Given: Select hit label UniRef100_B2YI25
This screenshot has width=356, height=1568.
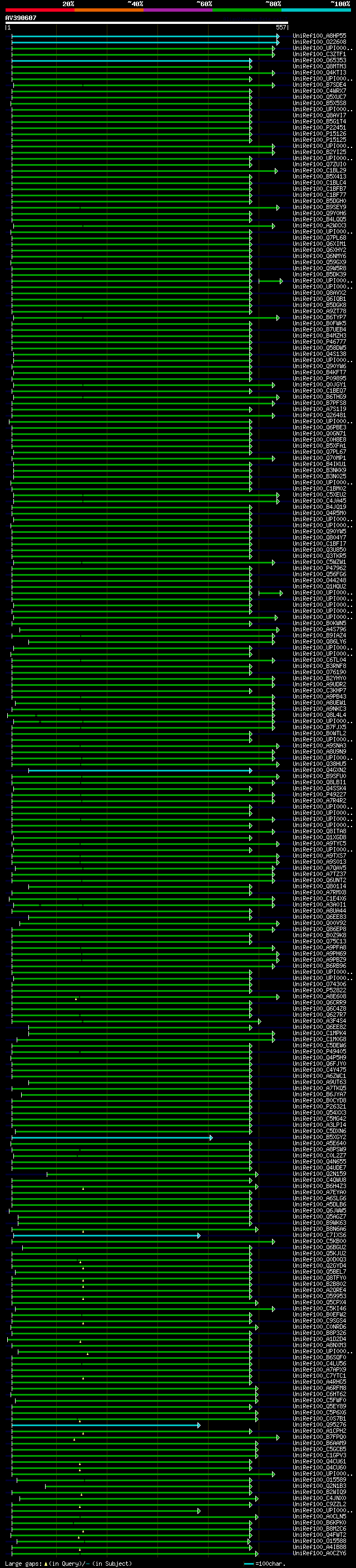Looking at the screenshot, I should [319, 152].
